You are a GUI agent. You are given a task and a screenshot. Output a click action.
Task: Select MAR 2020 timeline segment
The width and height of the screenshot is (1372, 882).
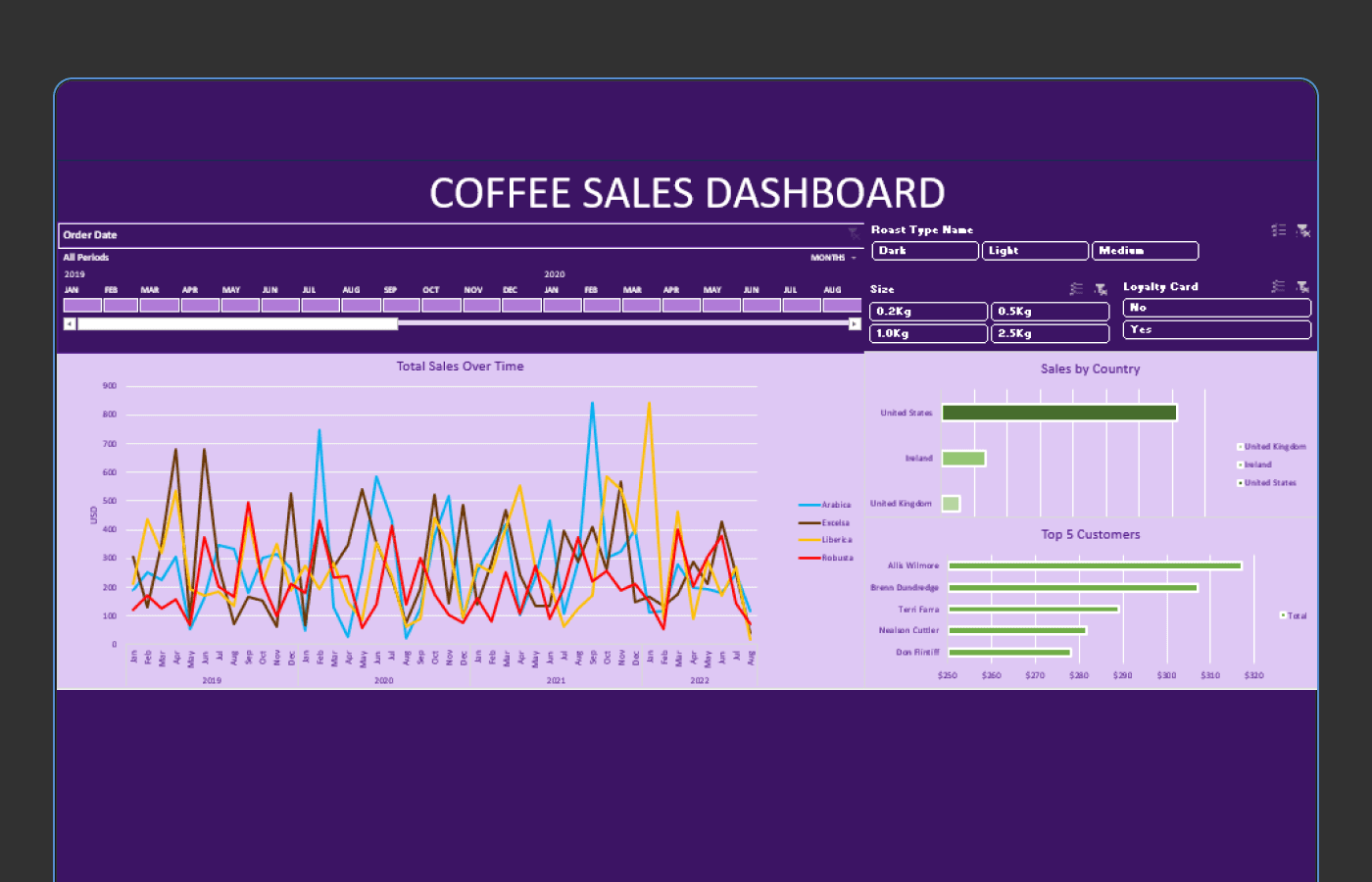641,305
